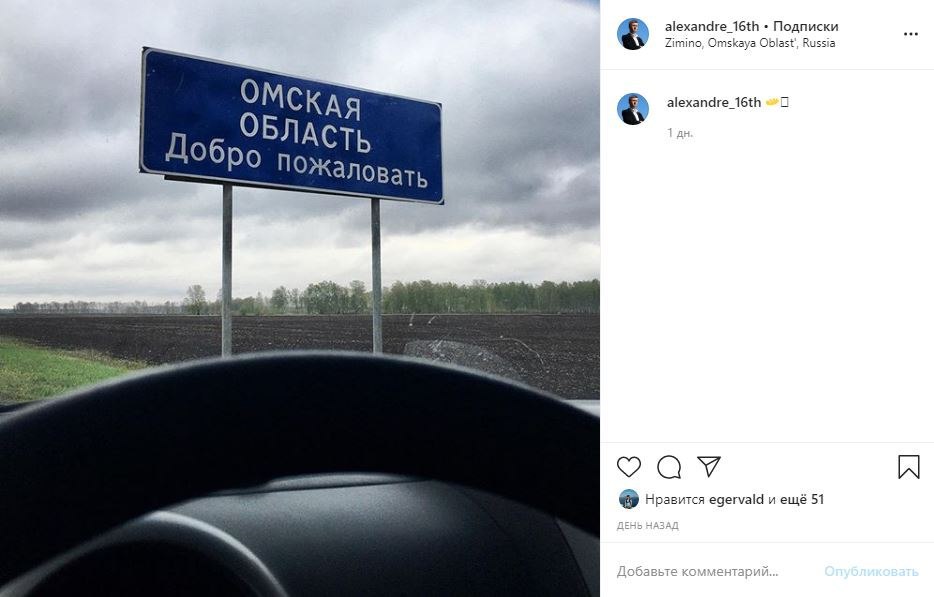Toggle the Подписки following button
The height and width of the screenshot is (597, 934).
point(805,26)
